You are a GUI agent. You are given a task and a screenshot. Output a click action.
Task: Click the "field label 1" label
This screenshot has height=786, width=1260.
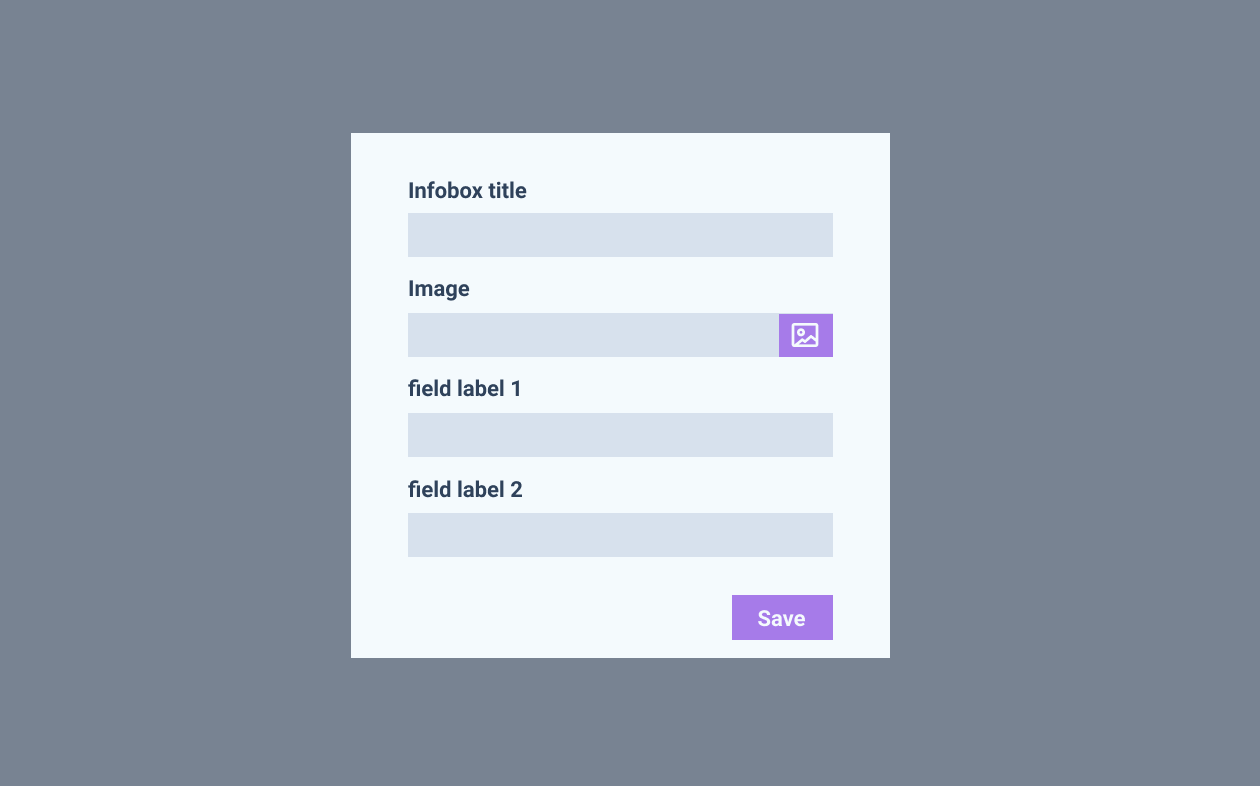point(465,389)
